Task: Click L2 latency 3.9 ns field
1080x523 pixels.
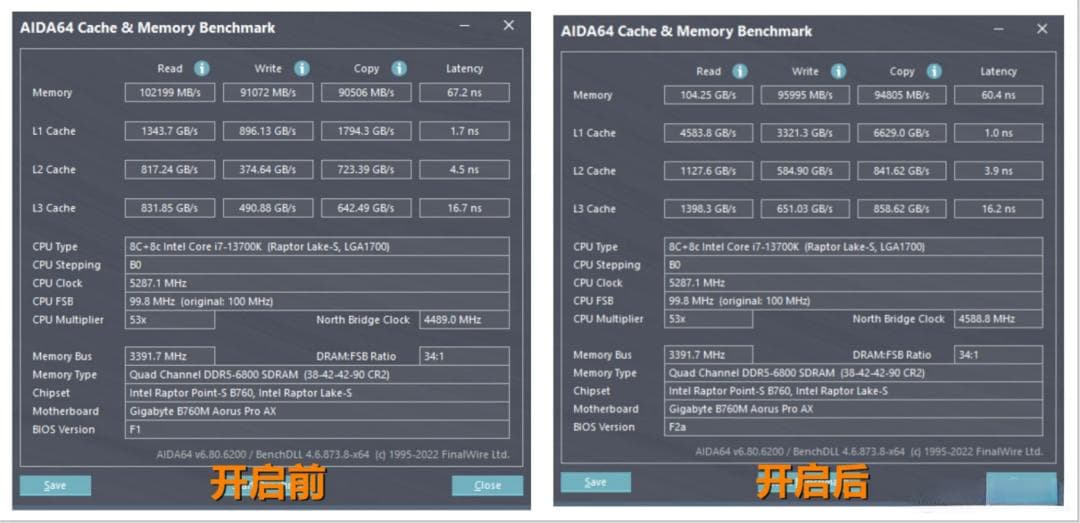Action: 998,171
